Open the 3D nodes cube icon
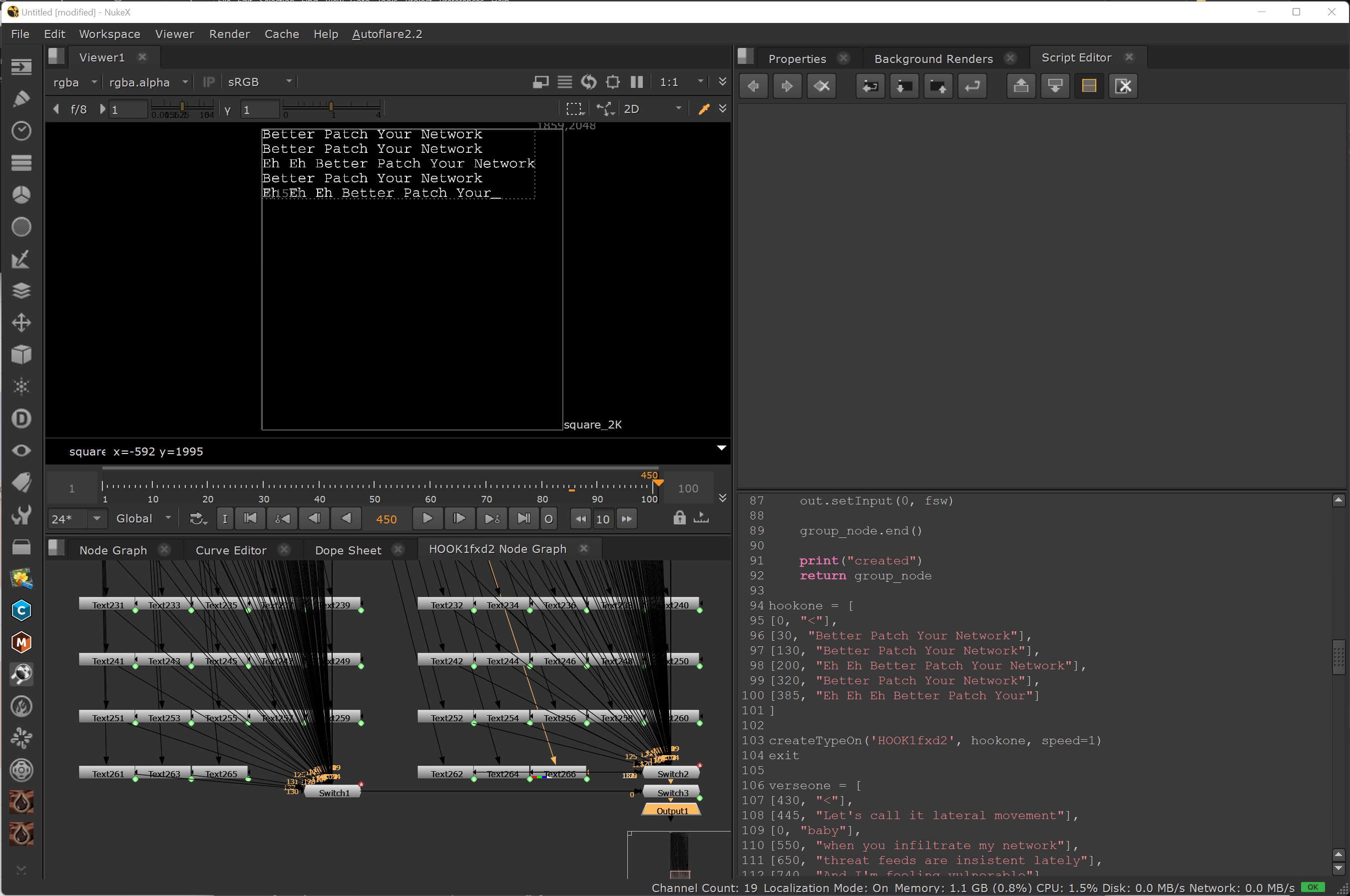Screen dimensions: 1350x896 [21, 355]
